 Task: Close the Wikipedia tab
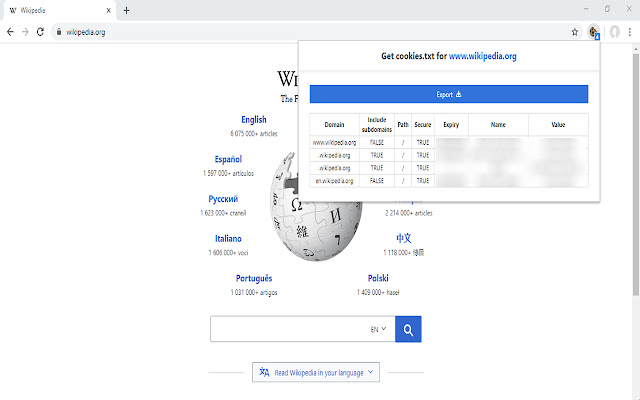click(x=109, y=11)
